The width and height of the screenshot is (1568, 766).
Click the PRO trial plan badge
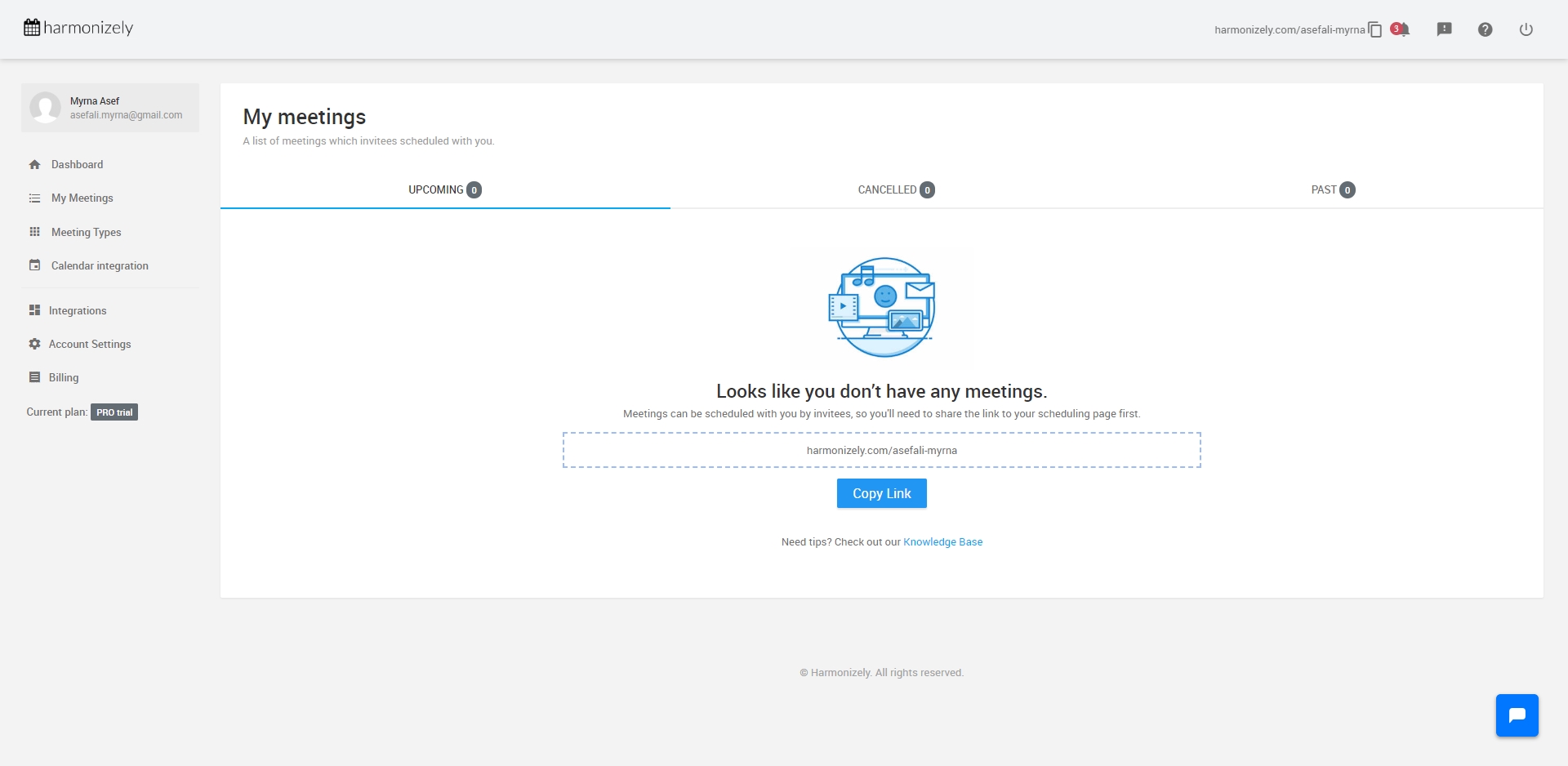(x=114, y=412)
